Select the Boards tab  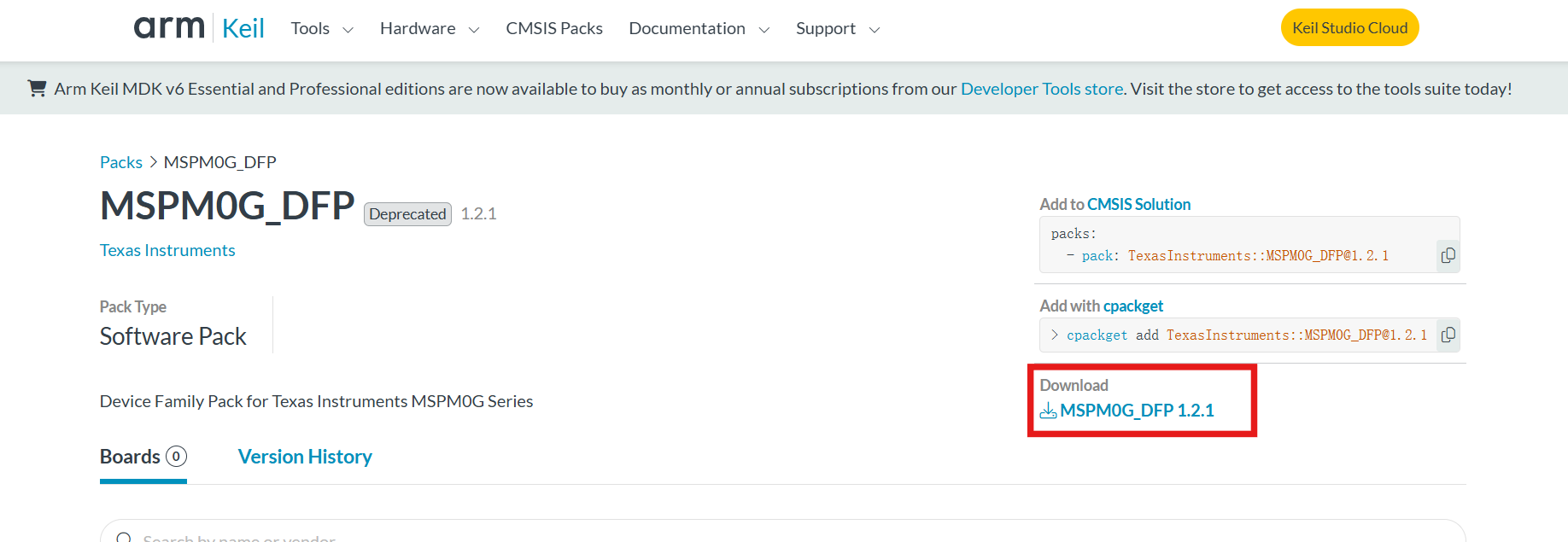tap(143, 457)
